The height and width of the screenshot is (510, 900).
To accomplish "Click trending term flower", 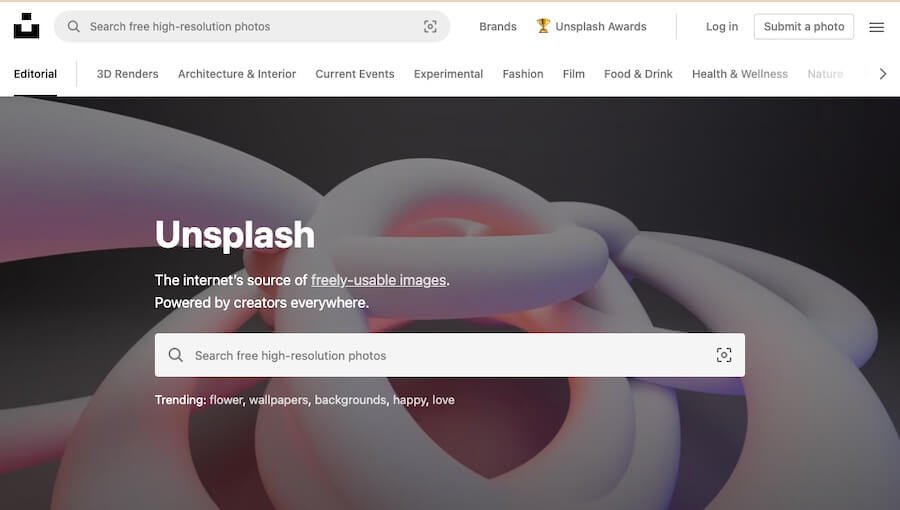I will coord(226,400).
